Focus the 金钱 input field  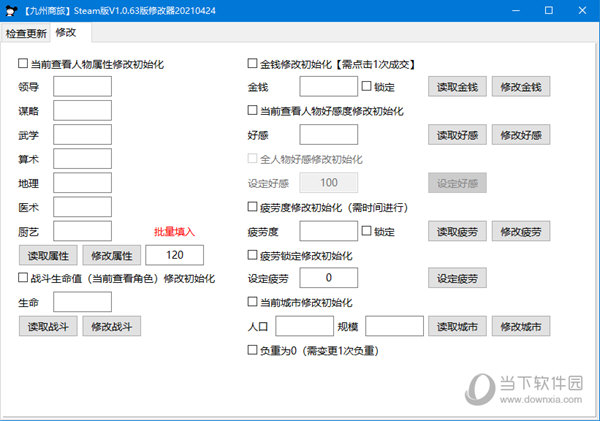(x=329, y=86)
